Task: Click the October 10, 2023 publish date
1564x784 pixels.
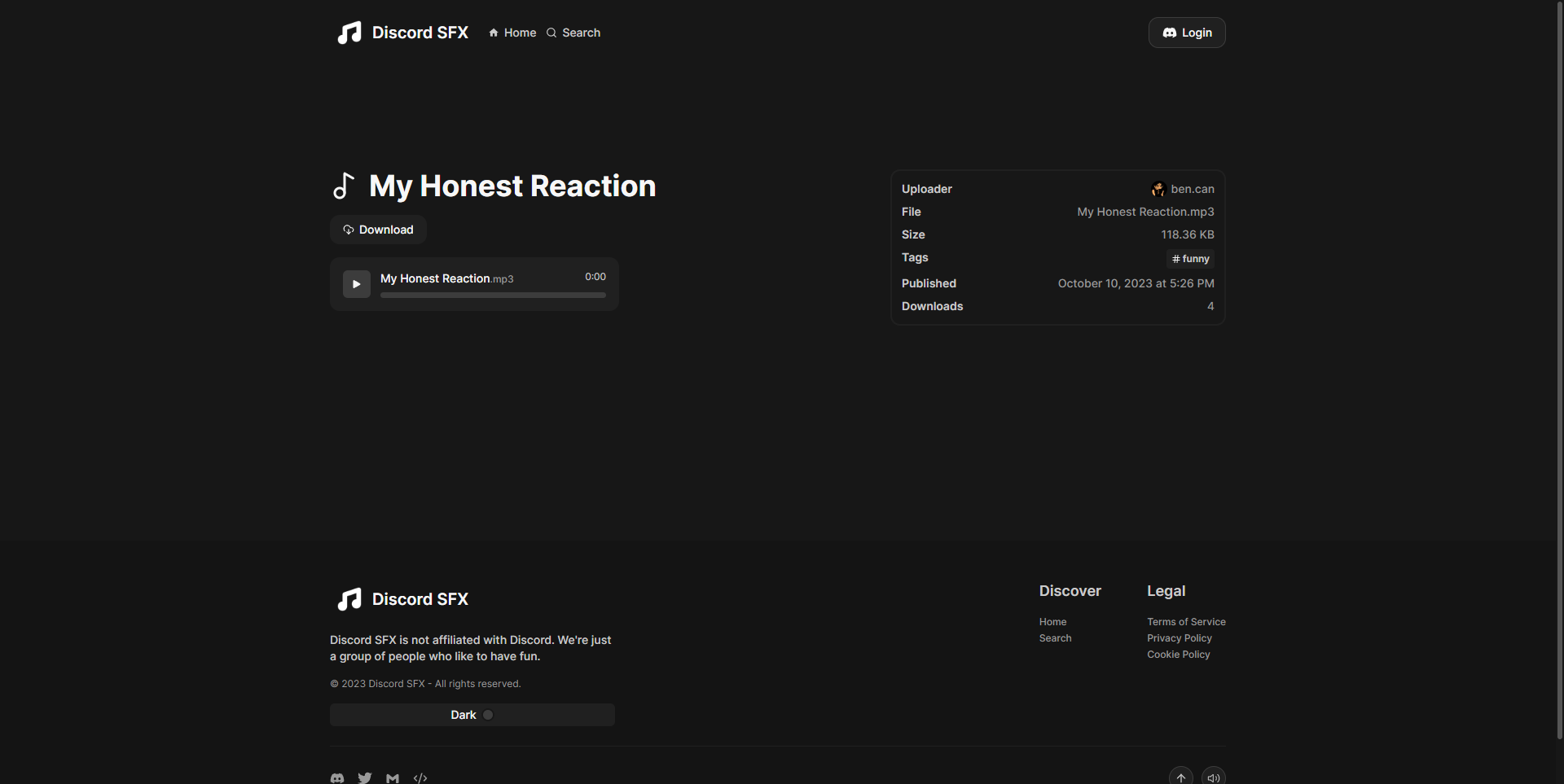Action: (1136, 283)
